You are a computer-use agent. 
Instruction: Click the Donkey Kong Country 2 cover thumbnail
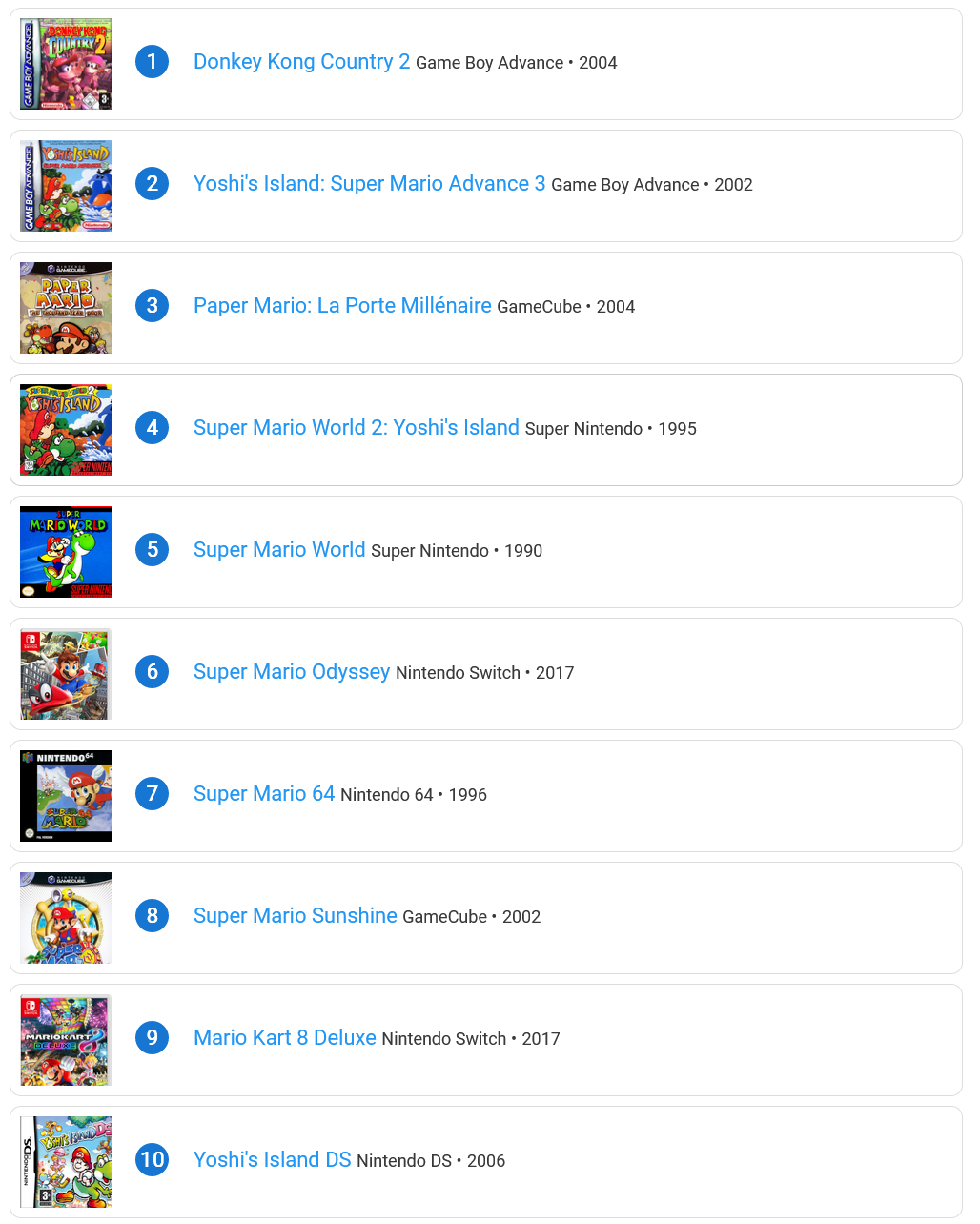[x=66, y=64]
